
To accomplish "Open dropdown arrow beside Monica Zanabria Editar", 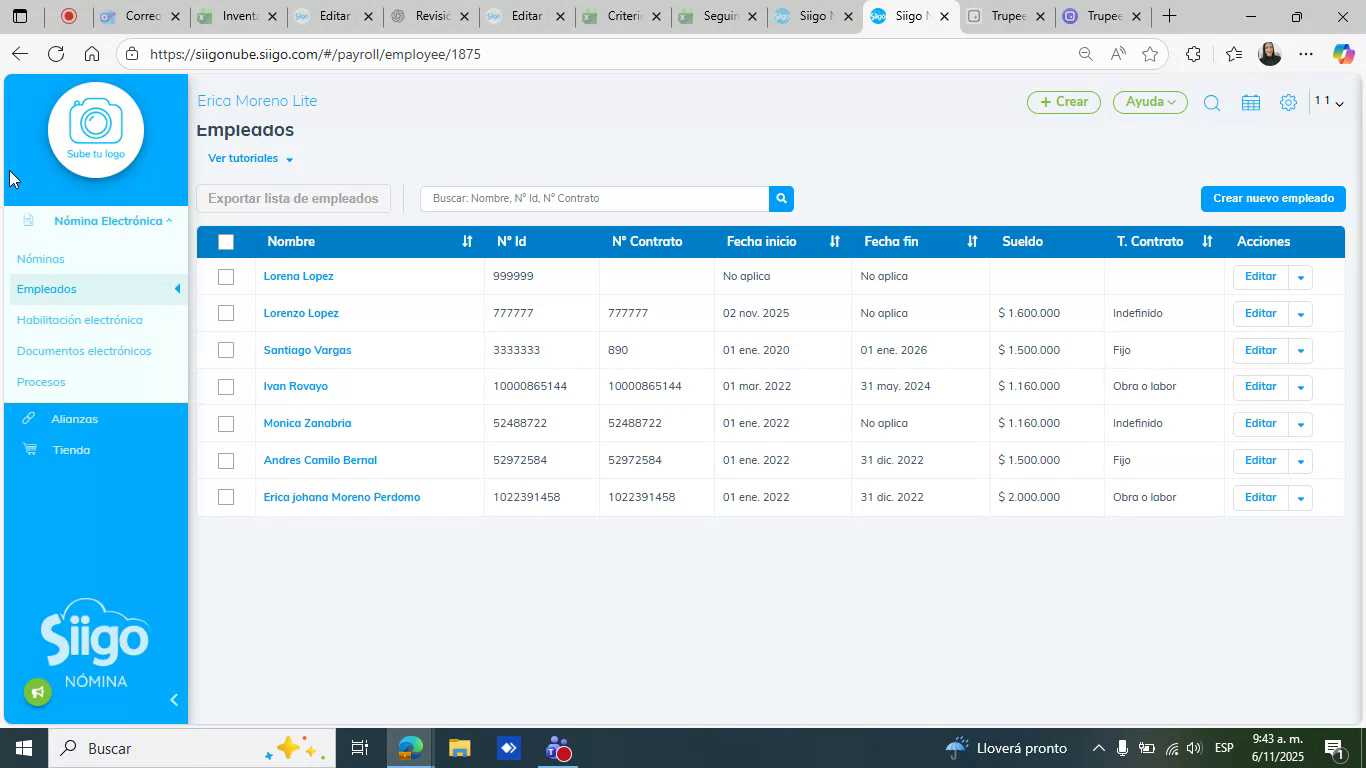I will 1300,424.
